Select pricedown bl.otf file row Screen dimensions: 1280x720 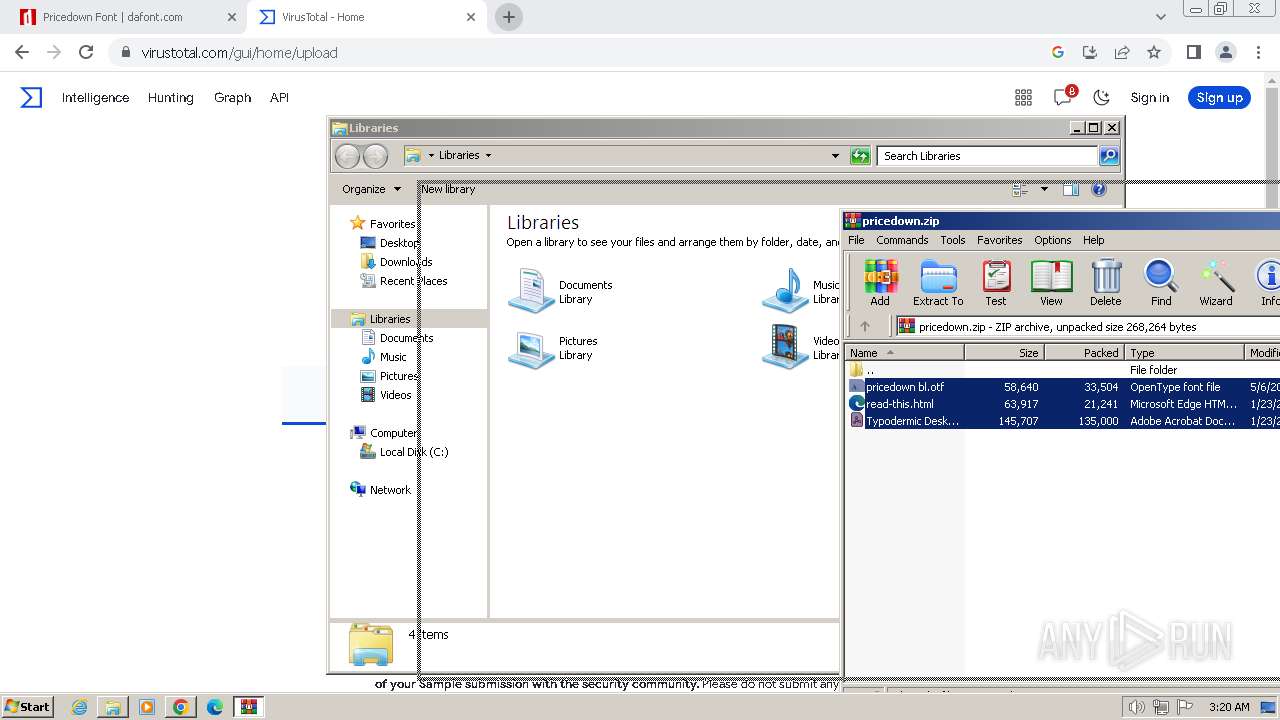click(x=1062, y=387)
